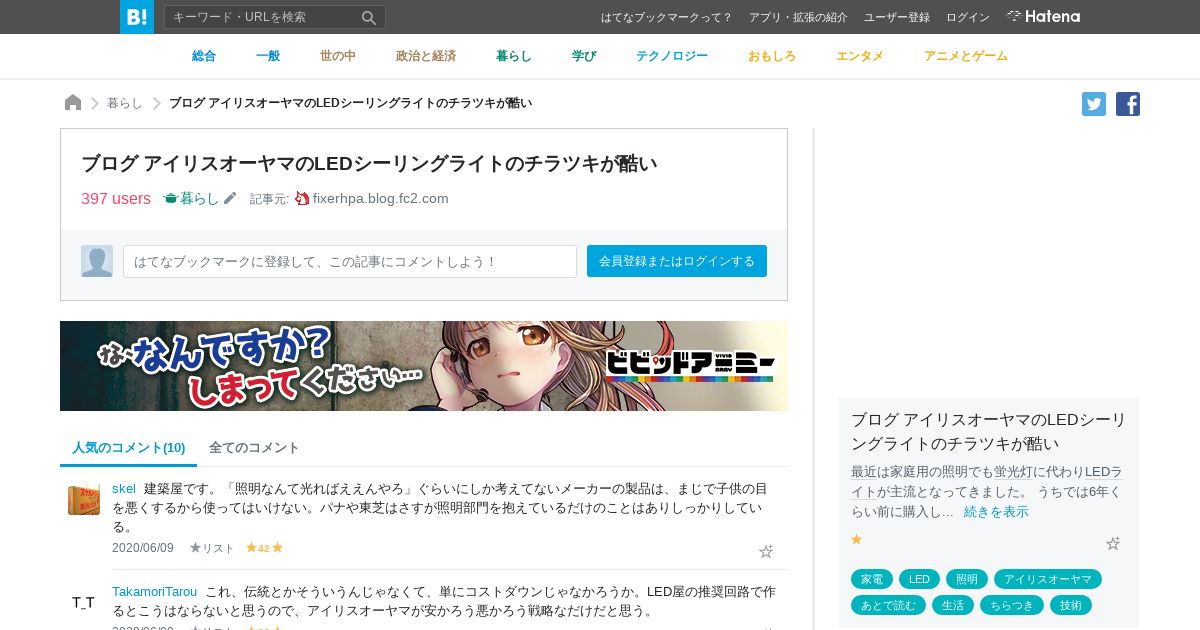Click the アイリスオーヤマ tag
The width and height of the screenshot is (1200, 630).
click(x=1048, y=579)
